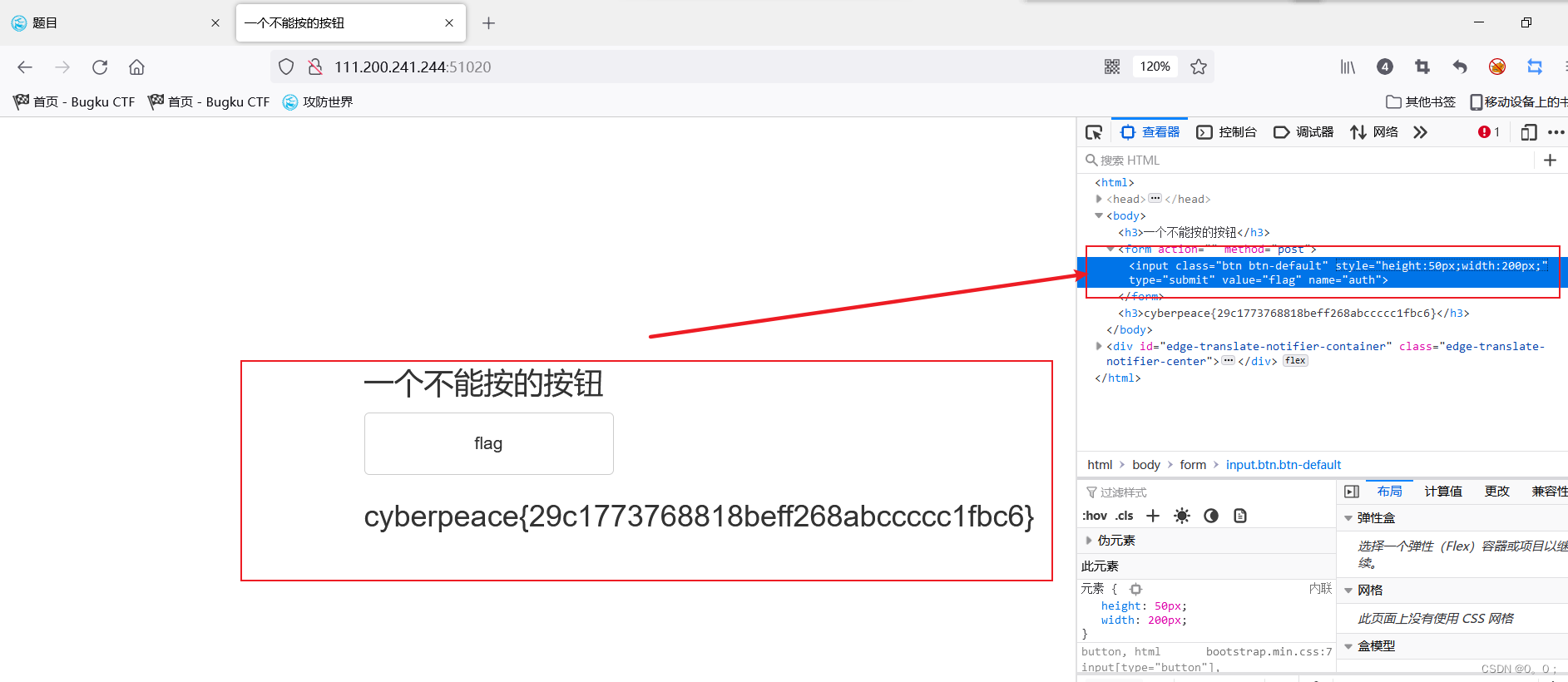Open the devtools three-dot options menu
The image size is (1568, 682).
[x=1556, y=132]
